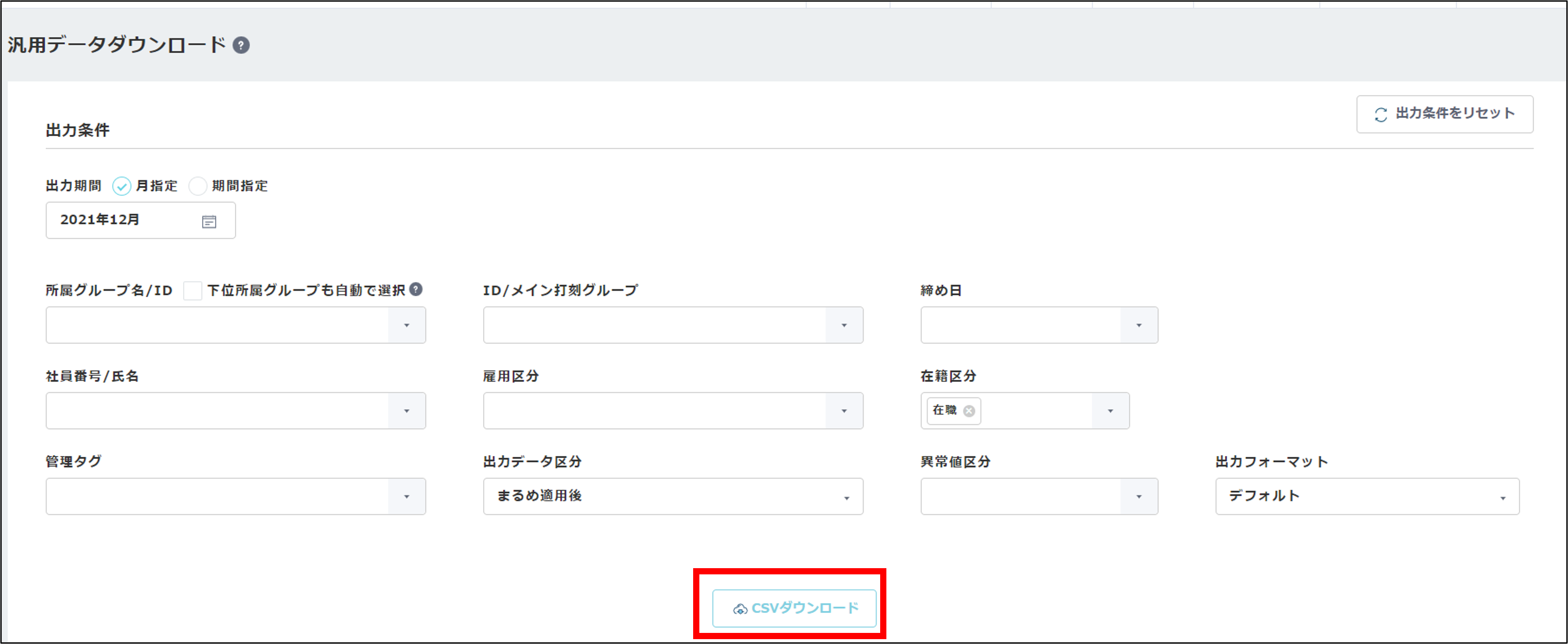Select 期間指定 radio option
The height and width of the screenshot is (644, 1568).
(197, 186)
